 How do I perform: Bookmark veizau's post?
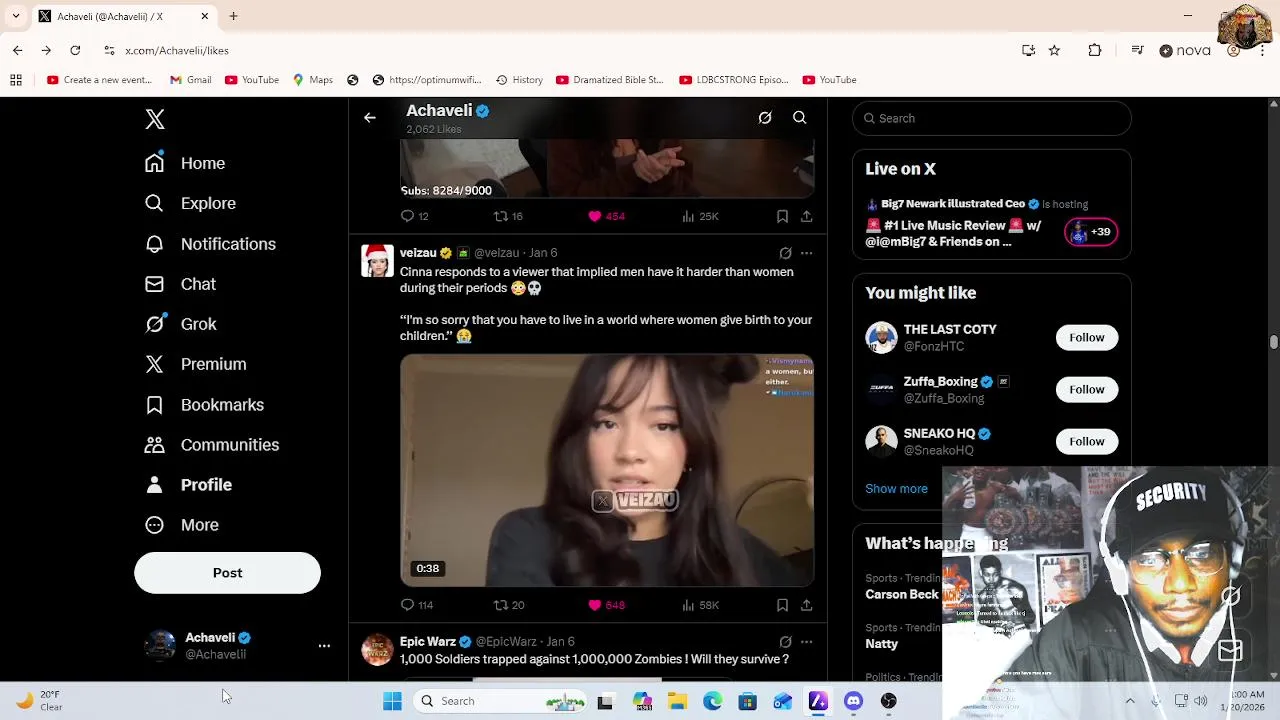782,605
